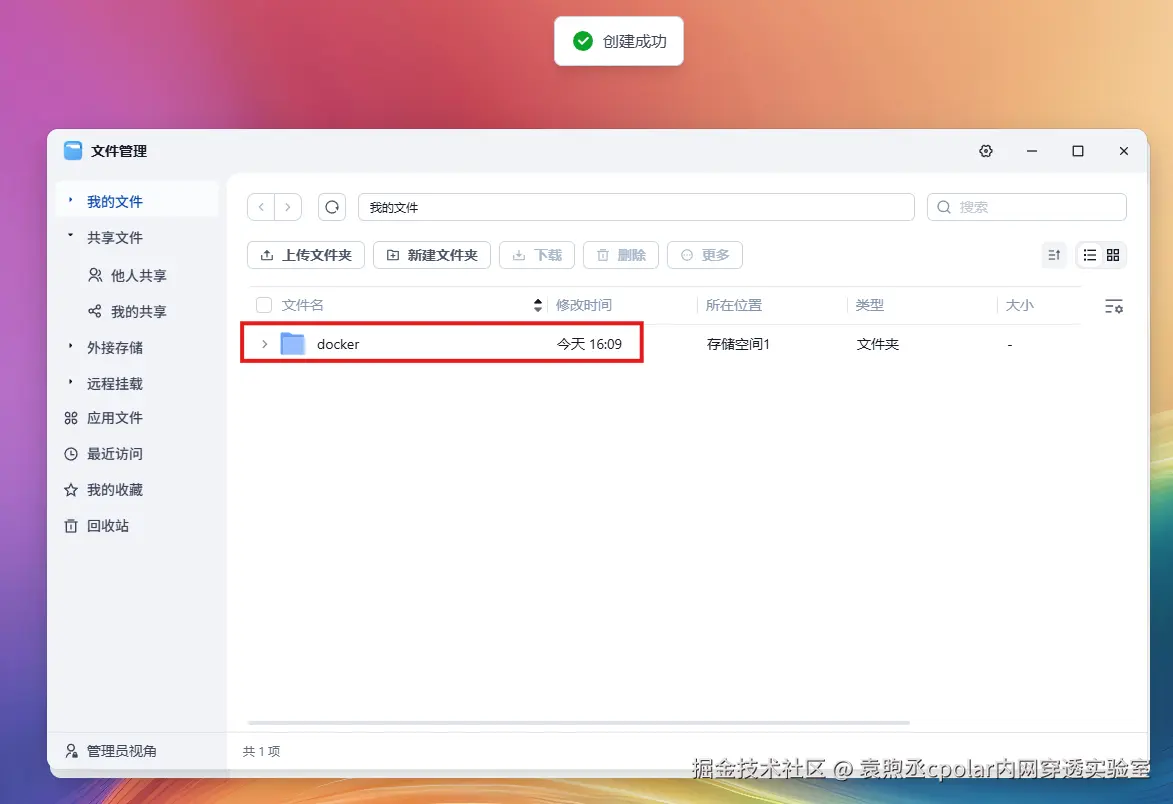Sort by the 大小 column header
The width and height of the screenshot is (1173, 804).
coord(1020,305)
